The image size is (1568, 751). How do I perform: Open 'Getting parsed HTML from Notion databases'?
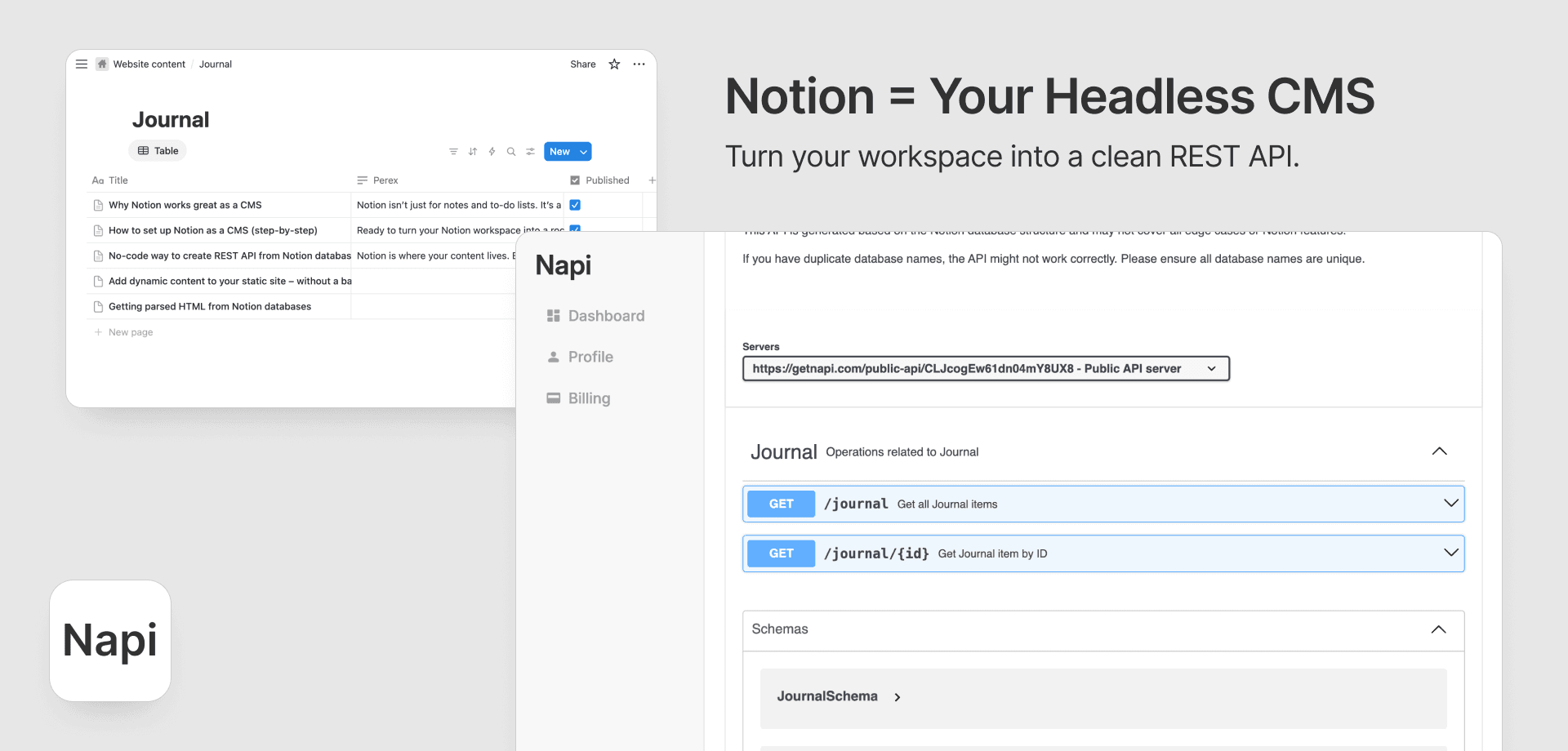point(210,307)
